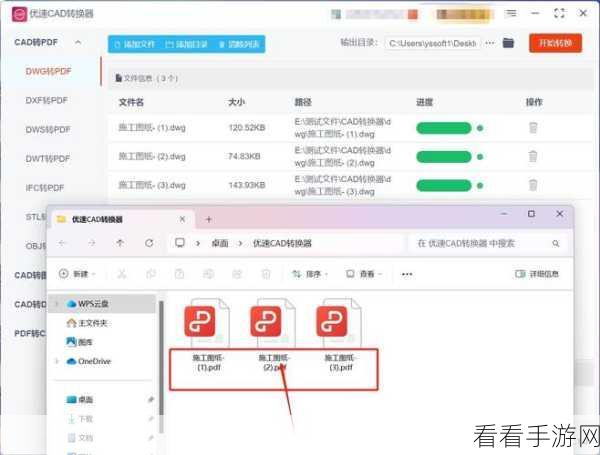
Task: Select DWG转PDF in the sidebar
Action: (49, 72)
